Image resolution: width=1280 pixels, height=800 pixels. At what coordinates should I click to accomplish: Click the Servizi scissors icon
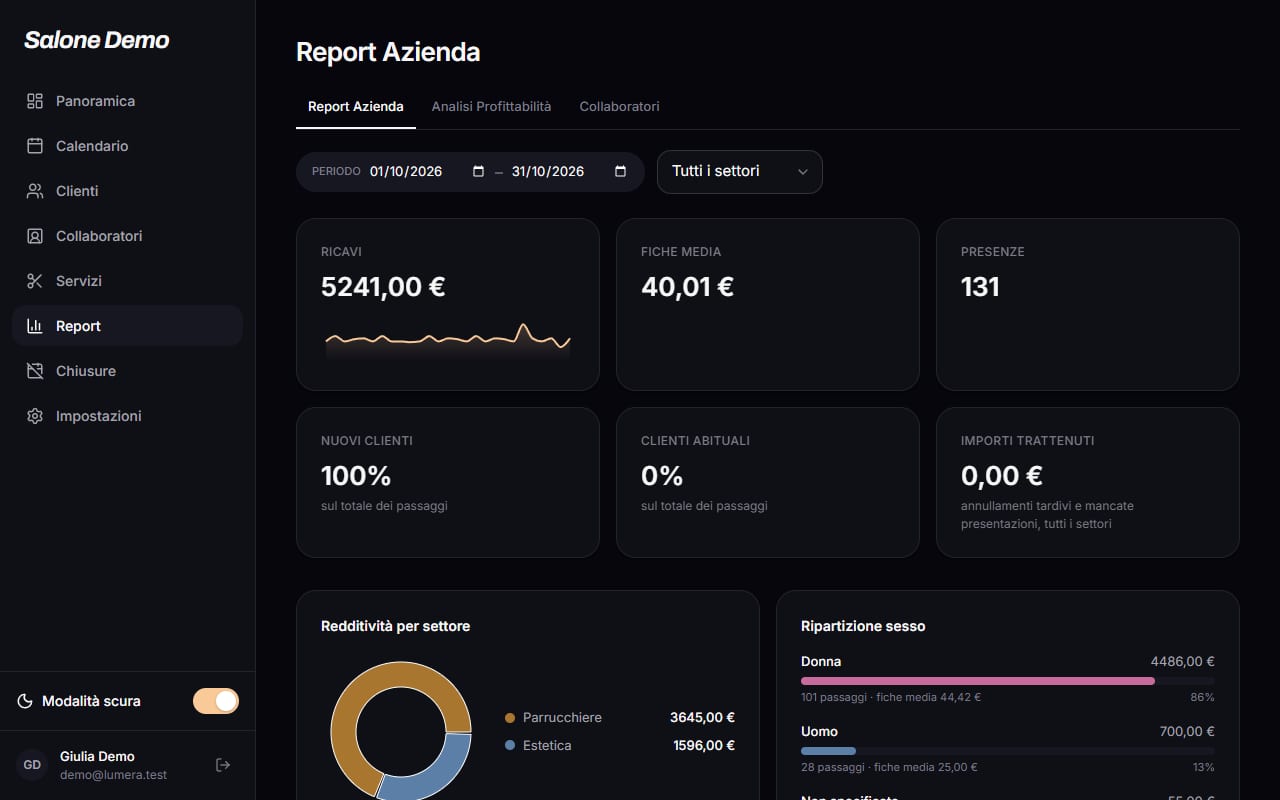click(x=35, y=281)
